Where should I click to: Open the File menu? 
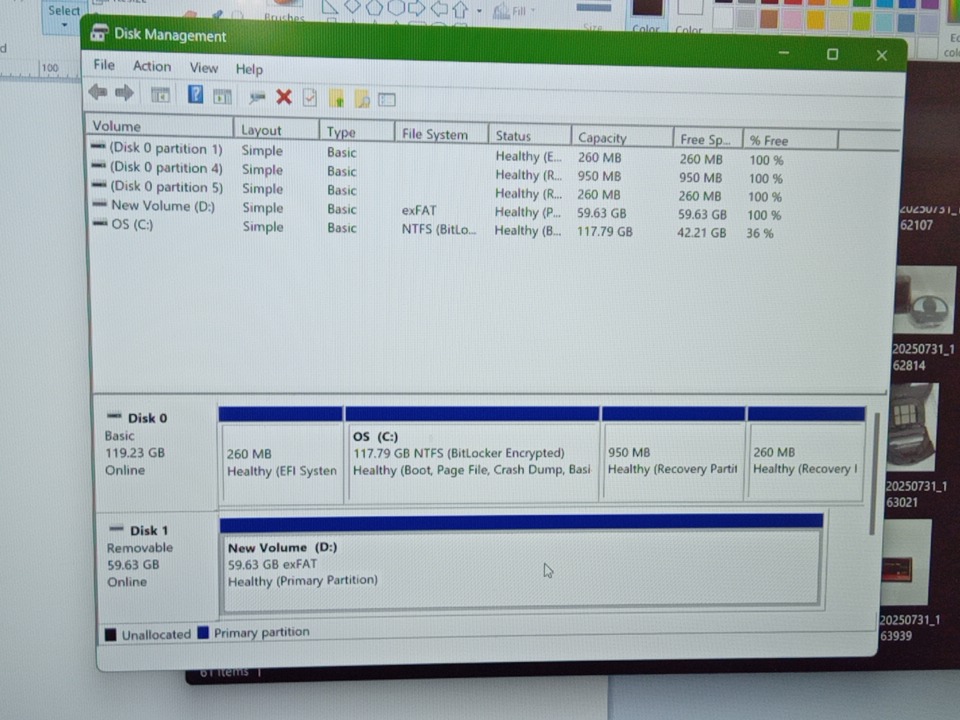coord(103,65)
